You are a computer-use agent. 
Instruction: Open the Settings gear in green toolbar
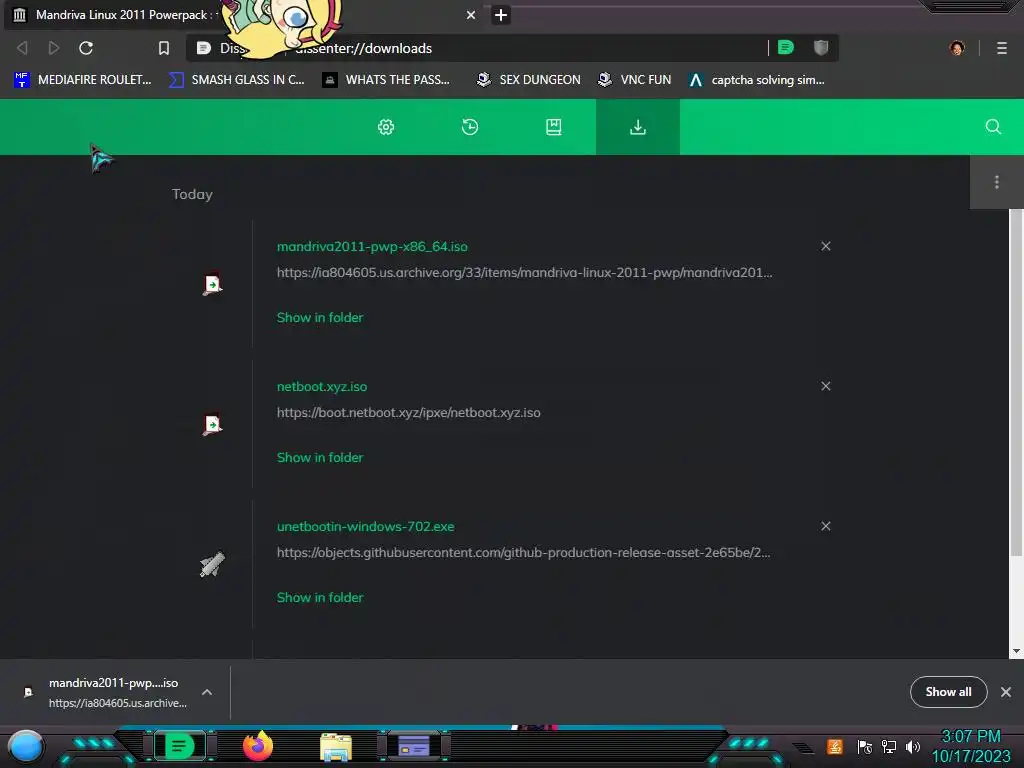click(386, 127)
